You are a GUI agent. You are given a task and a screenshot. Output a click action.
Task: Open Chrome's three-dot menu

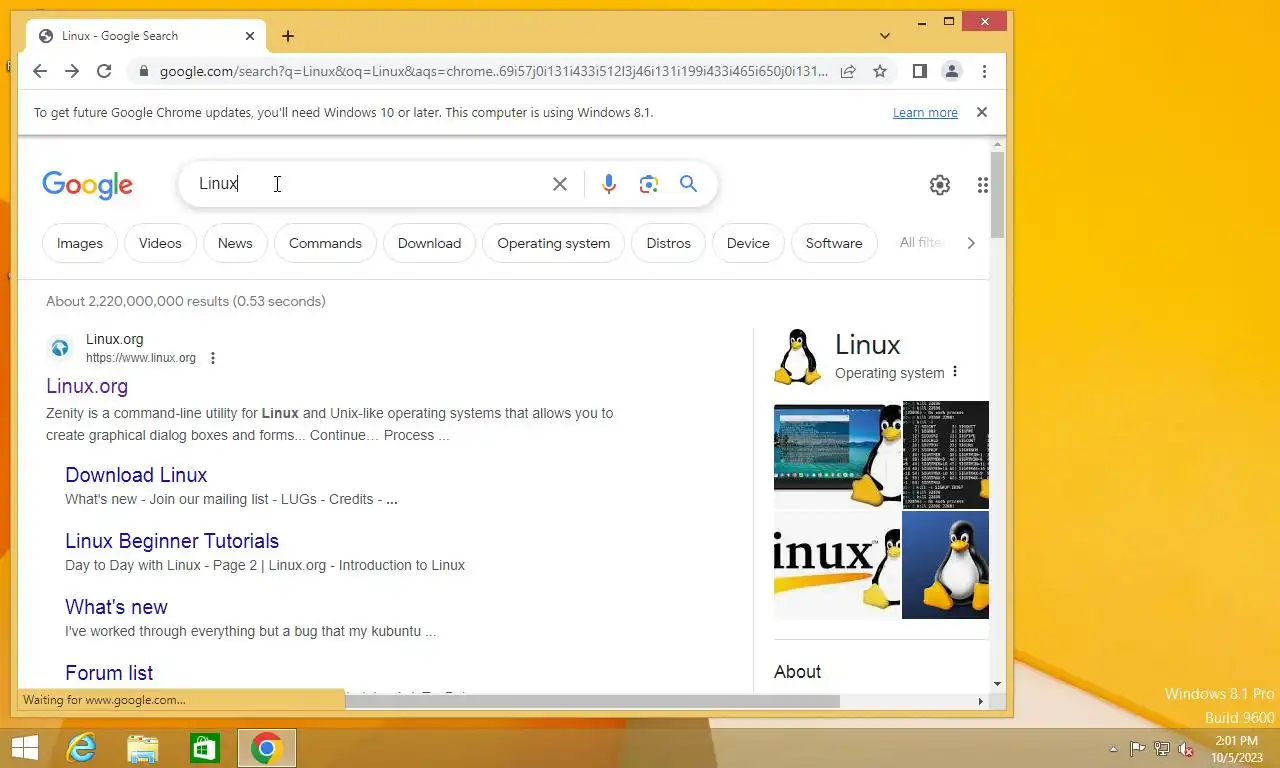(984, 71)
